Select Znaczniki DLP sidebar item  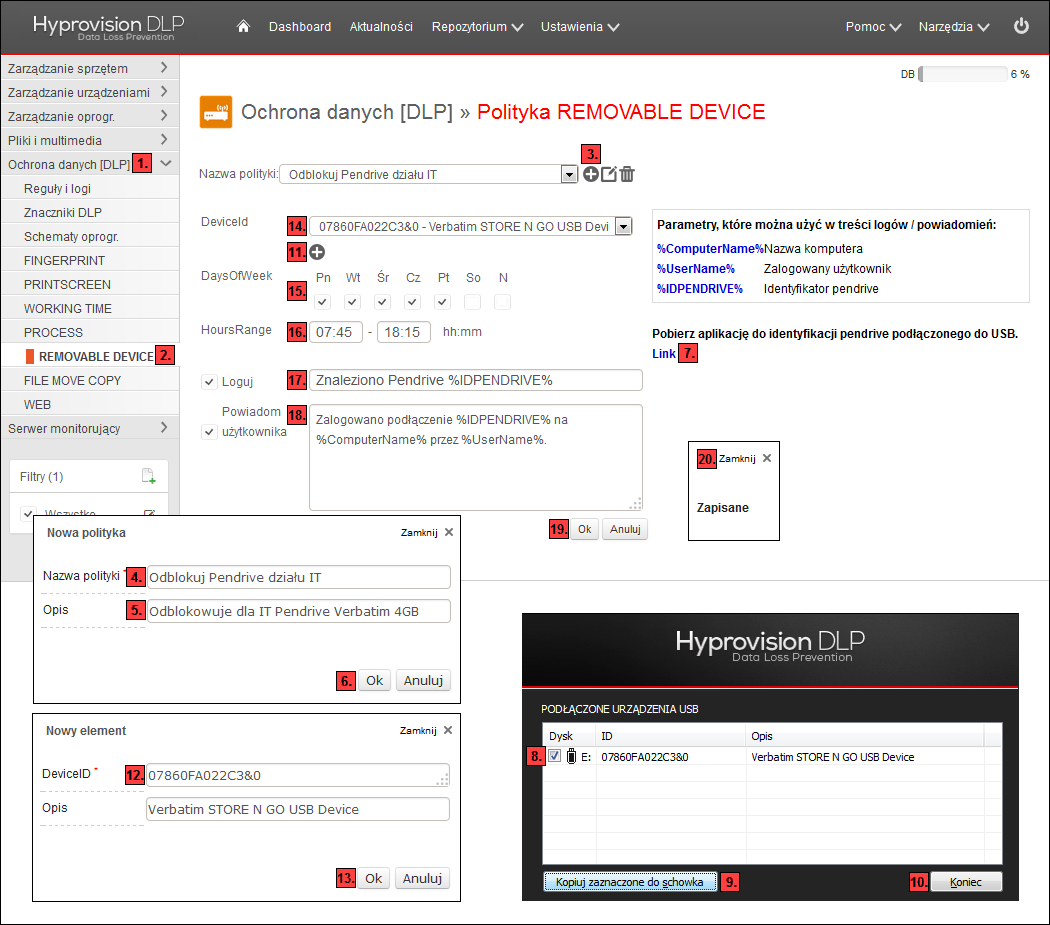[x=90, y=212]
